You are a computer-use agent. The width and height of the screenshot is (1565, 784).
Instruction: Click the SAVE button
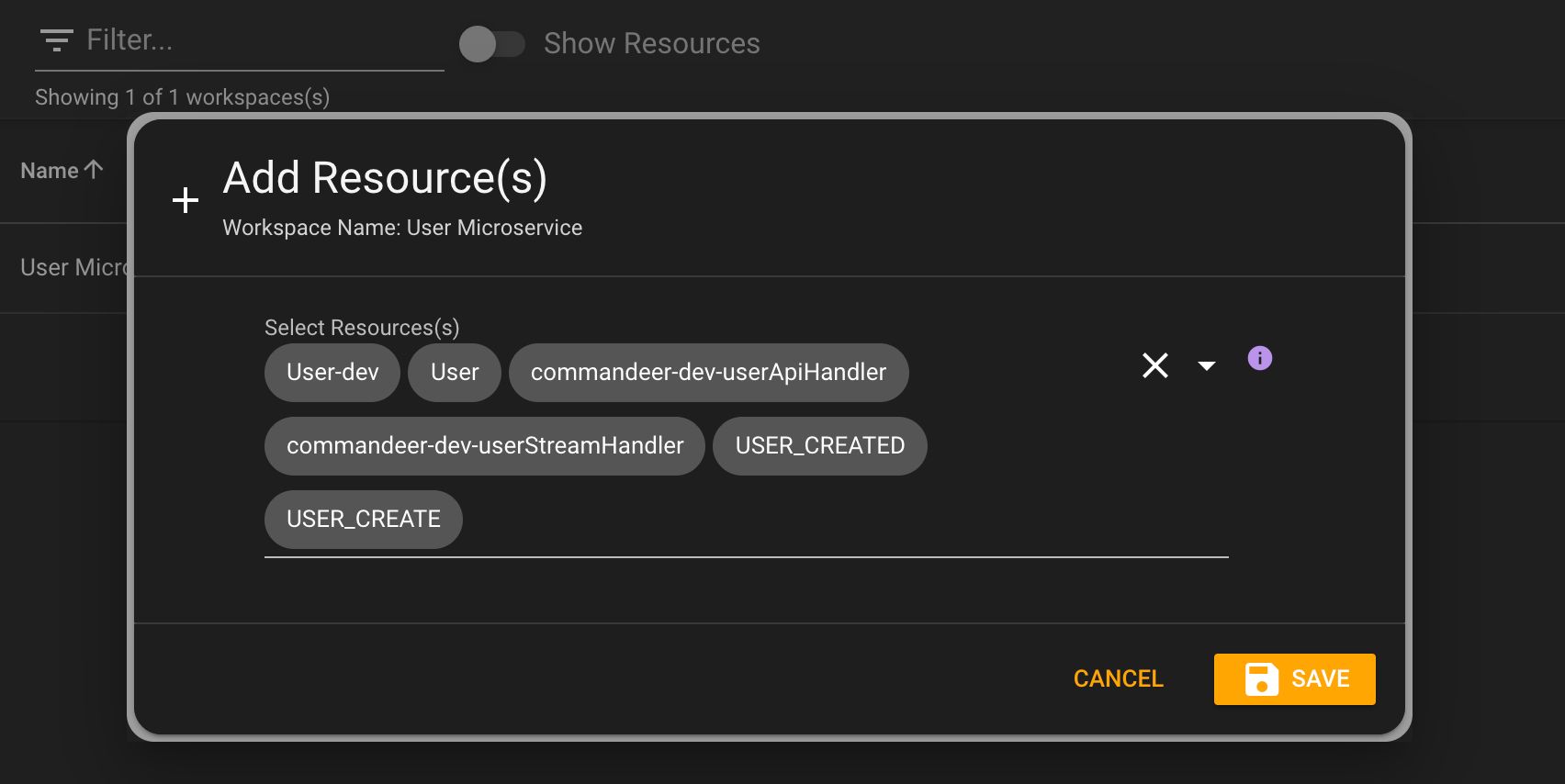click(x=1295, y=679)
